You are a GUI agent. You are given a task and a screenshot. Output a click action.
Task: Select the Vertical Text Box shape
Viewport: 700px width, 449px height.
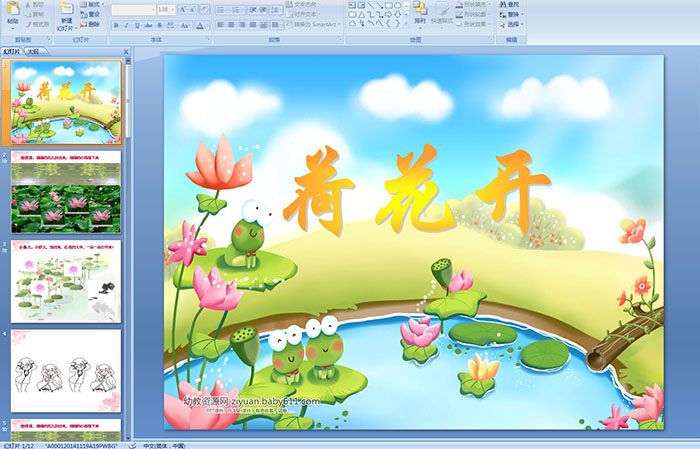coord(362,5)
